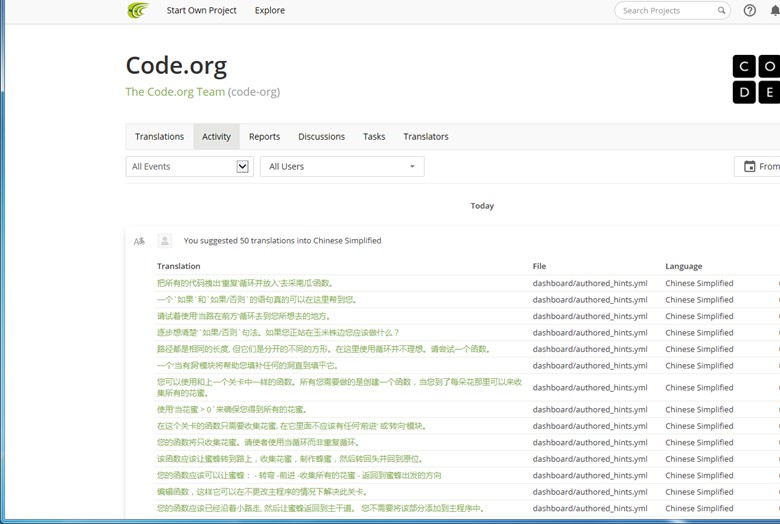Open translation beginning '一个当有洞模块'
Screen dimensions: 780x524
click(x=248, y=365)
